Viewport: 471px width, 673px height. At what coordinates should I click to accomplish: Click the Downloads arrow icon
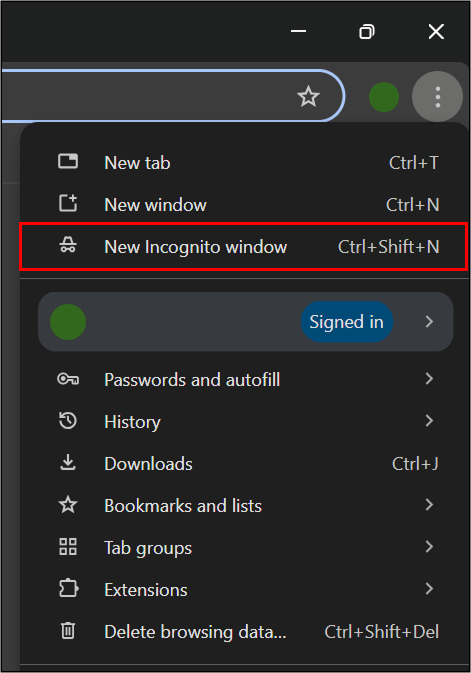68,463
